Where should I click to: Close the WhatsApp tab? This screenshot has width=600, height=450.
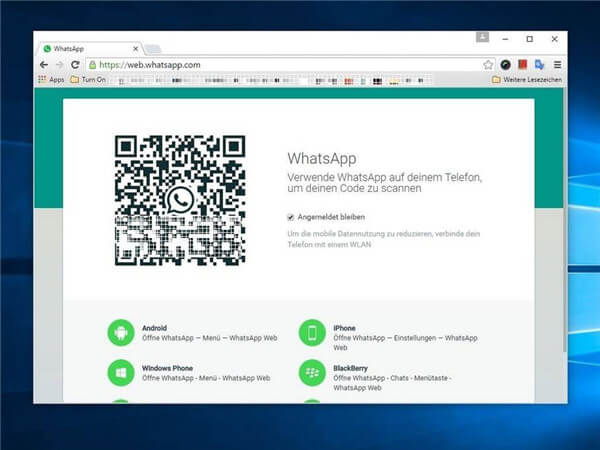coord(135,49)
